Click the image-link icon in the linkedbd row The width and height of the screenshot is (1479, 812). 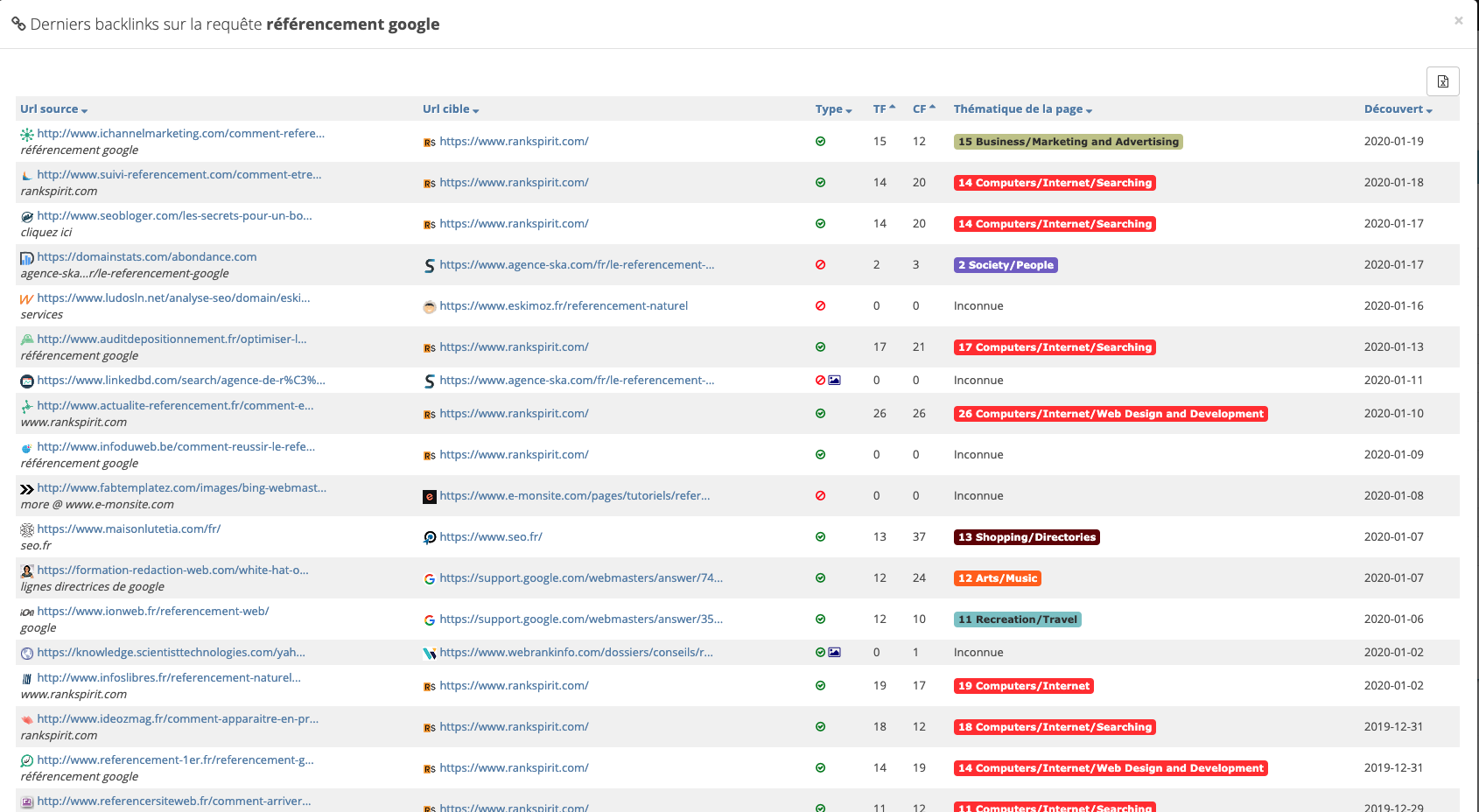(835, 381)
